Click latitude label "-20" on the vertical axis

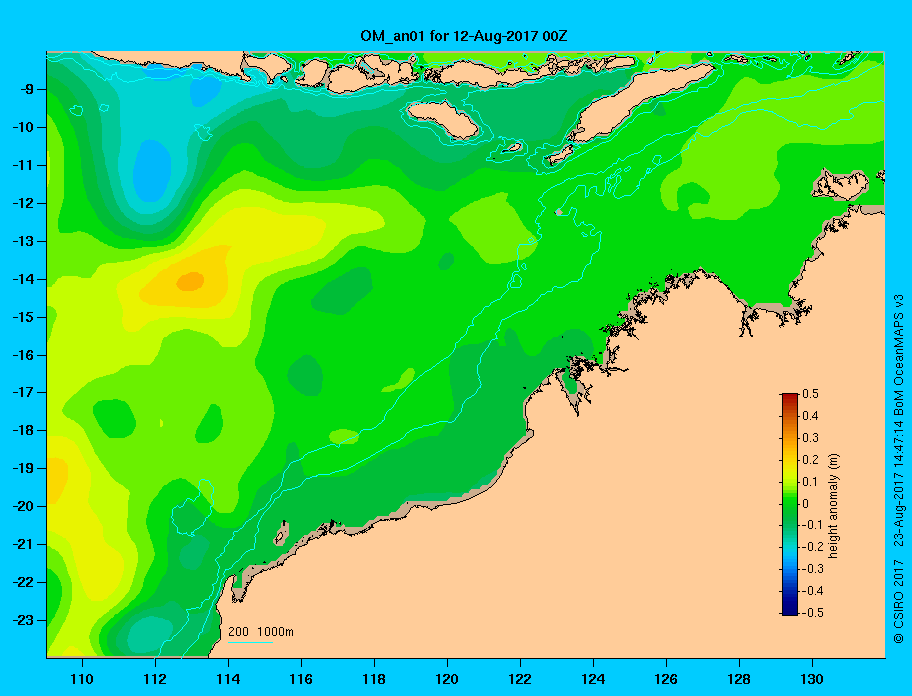[23, 506]
